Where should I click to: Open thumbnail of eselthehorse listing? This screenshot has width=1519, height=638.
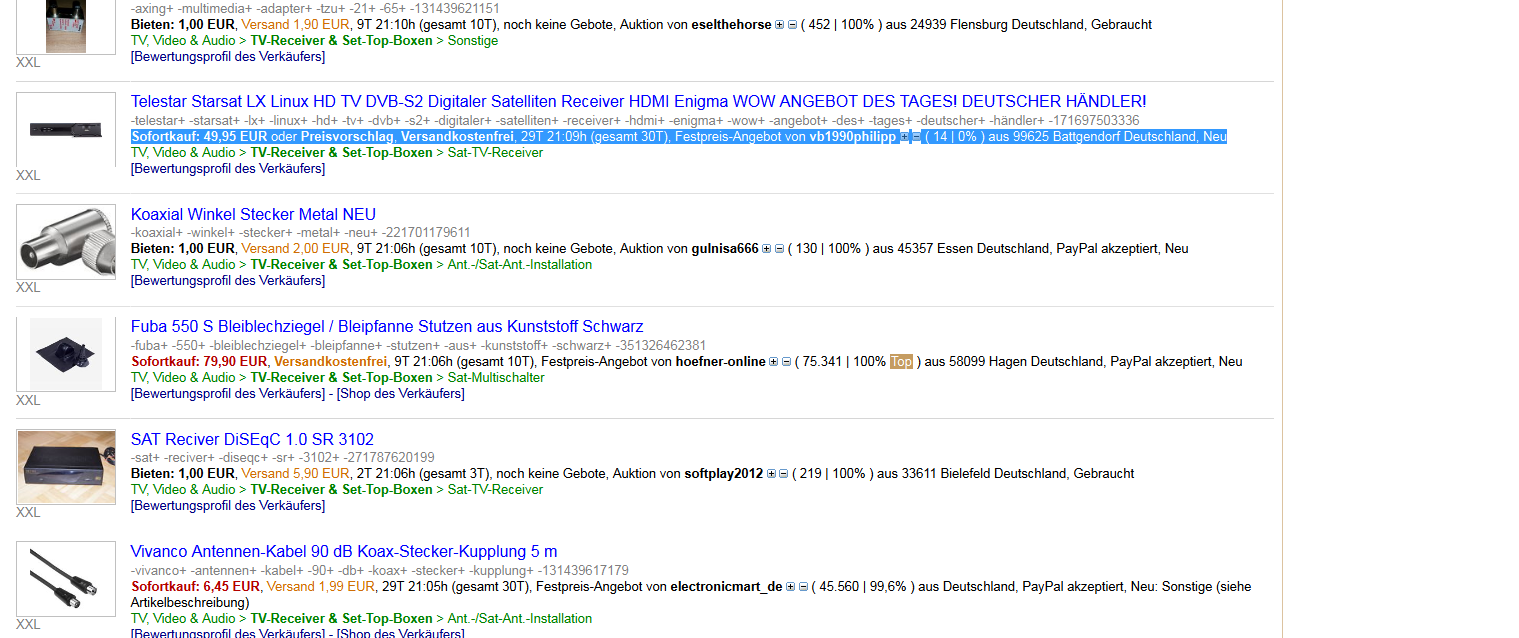click(x=66, y=26)
